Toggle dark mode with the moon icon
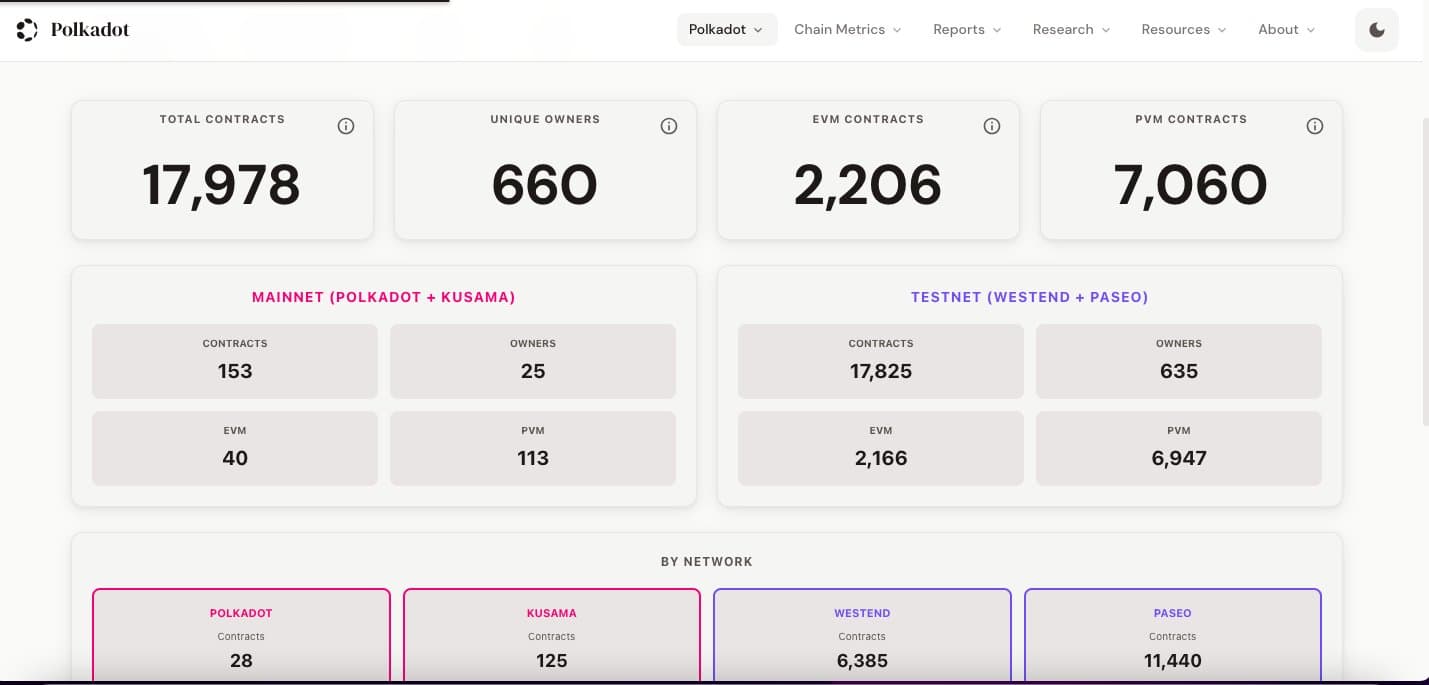This screenshot has width=1429, height=685. pyautogui.click(x=1376, y=29)
